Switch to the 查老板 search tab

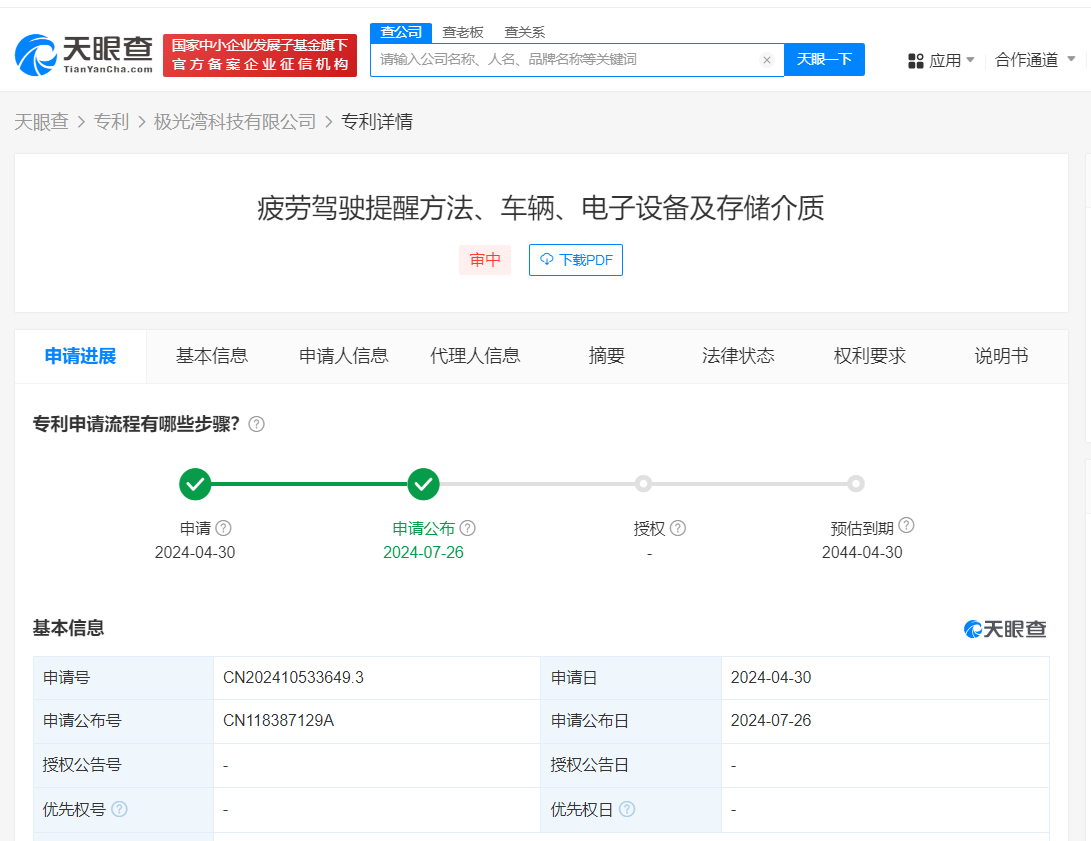[463, 32]
